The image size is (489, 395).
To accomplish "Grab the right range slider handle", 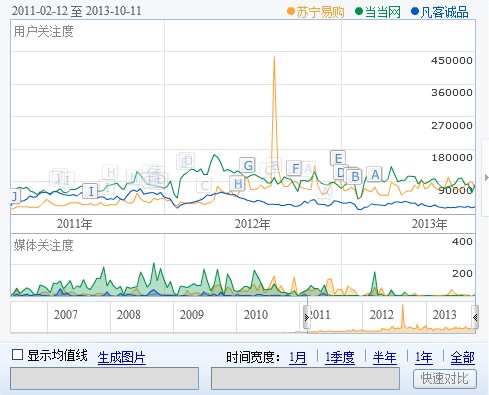I will 475,317.
